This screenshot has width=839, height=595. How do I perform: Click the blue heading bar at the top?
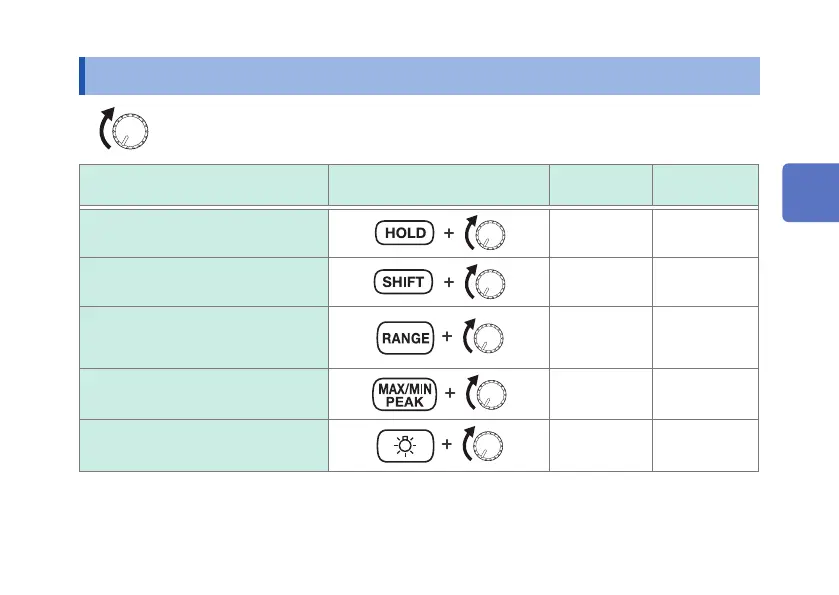pos(420,75)
